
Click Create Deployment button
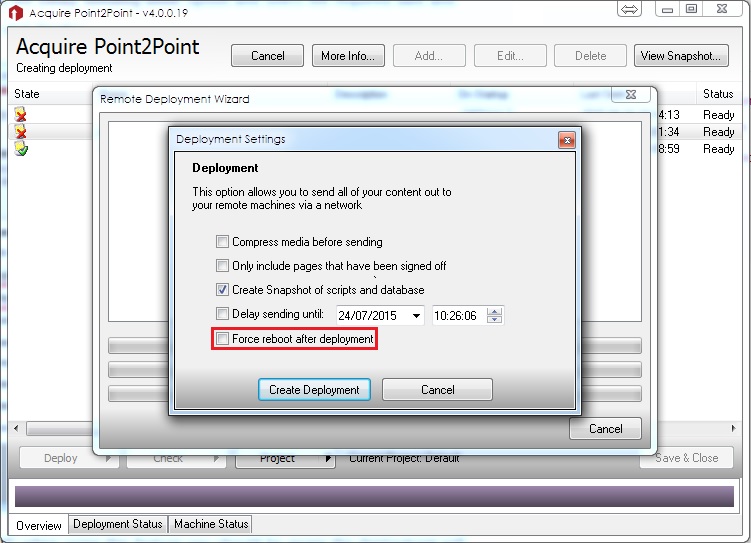314,390
